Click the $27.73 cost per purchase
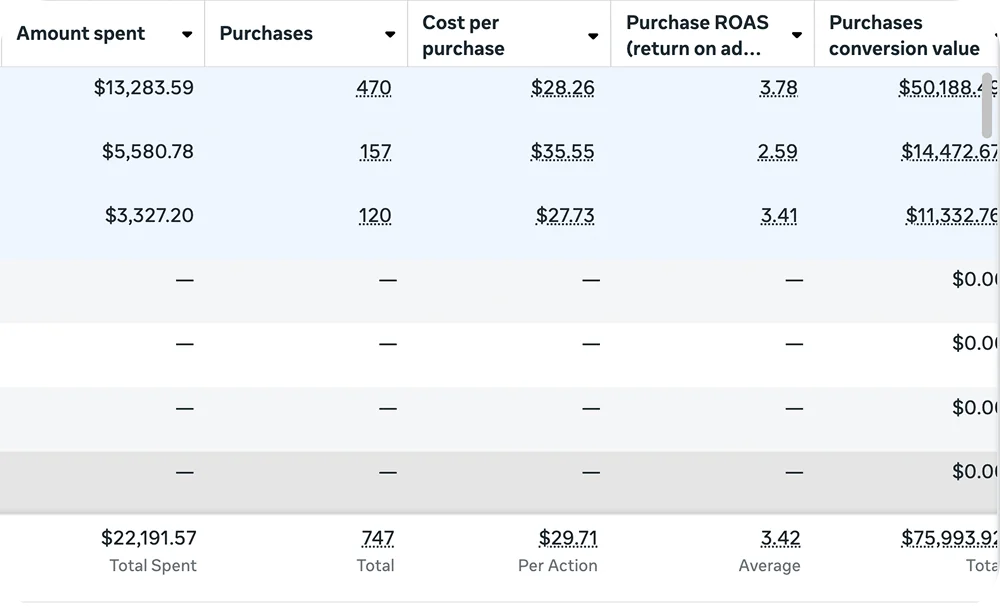1000x611 pixels. click(565, 216)
